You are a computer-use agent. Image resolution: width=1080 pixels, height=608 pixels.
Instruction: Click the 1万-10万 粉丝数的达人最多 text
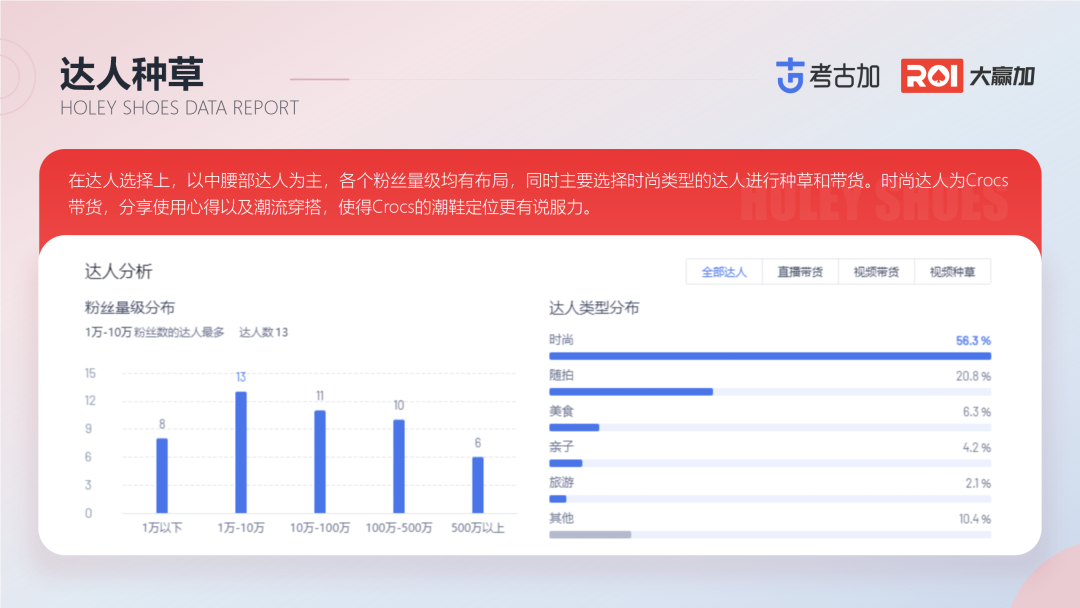[155, 333]
